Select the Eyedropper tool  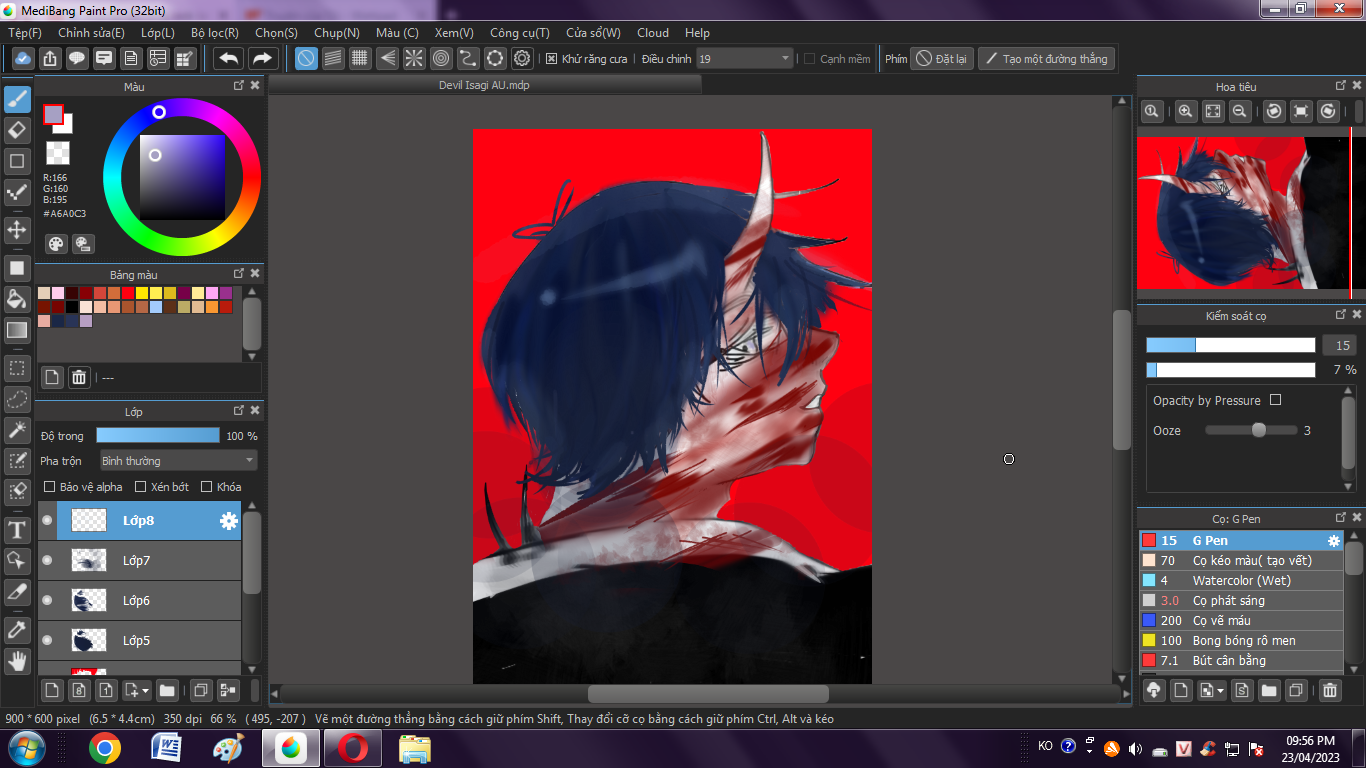[17, 629]
